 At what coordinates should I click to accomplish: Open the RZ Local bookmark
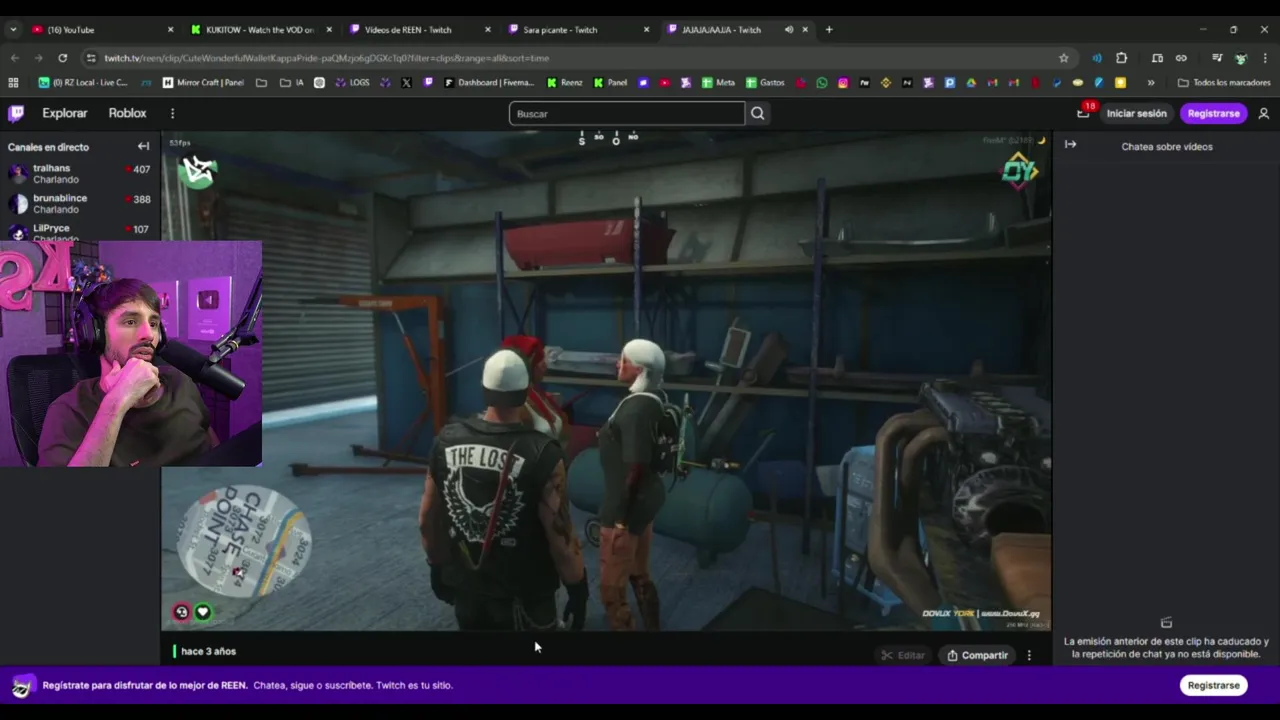(x=83, y=83)
